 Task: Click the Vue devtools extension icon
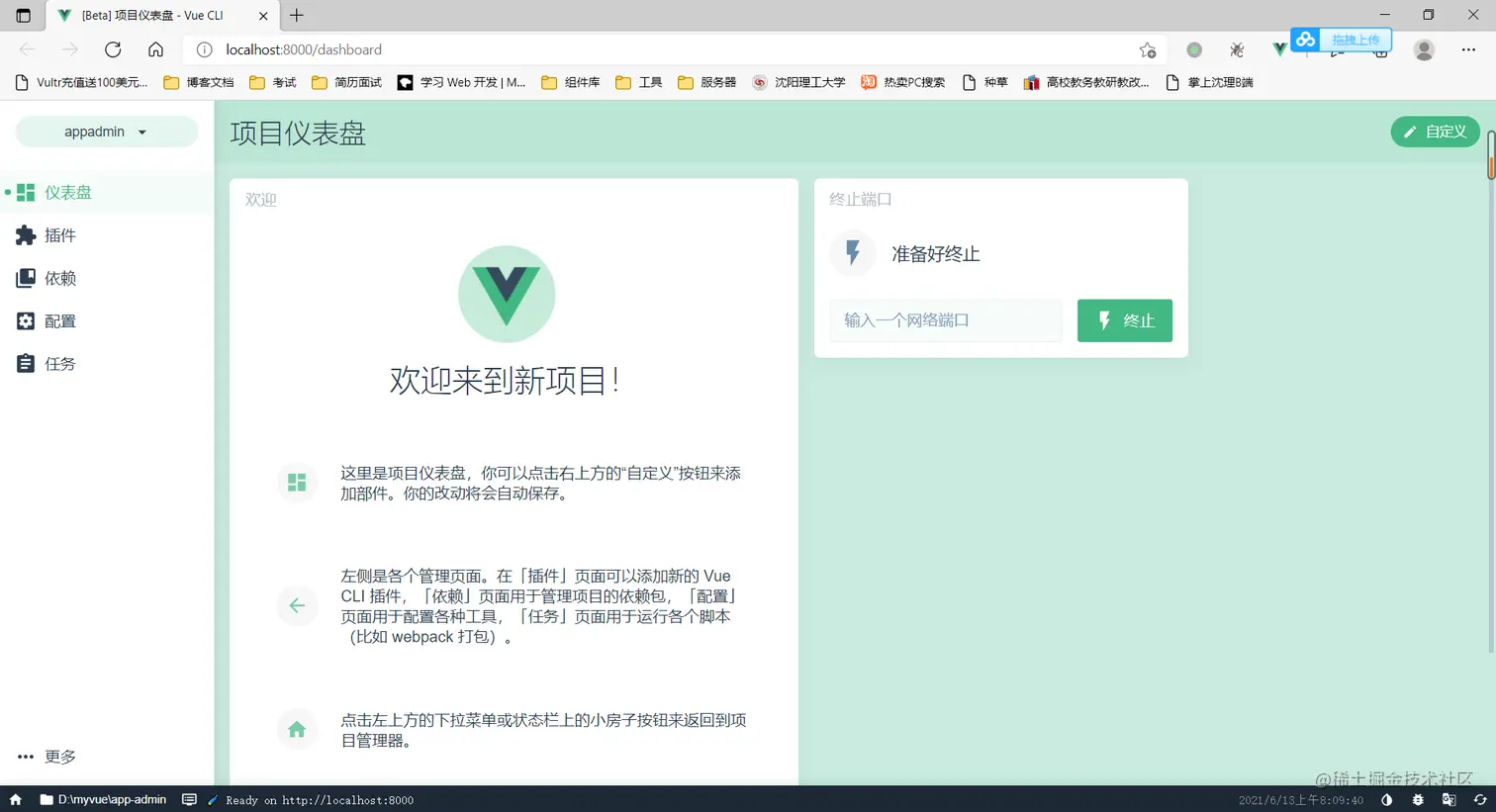click(1278, 47)
